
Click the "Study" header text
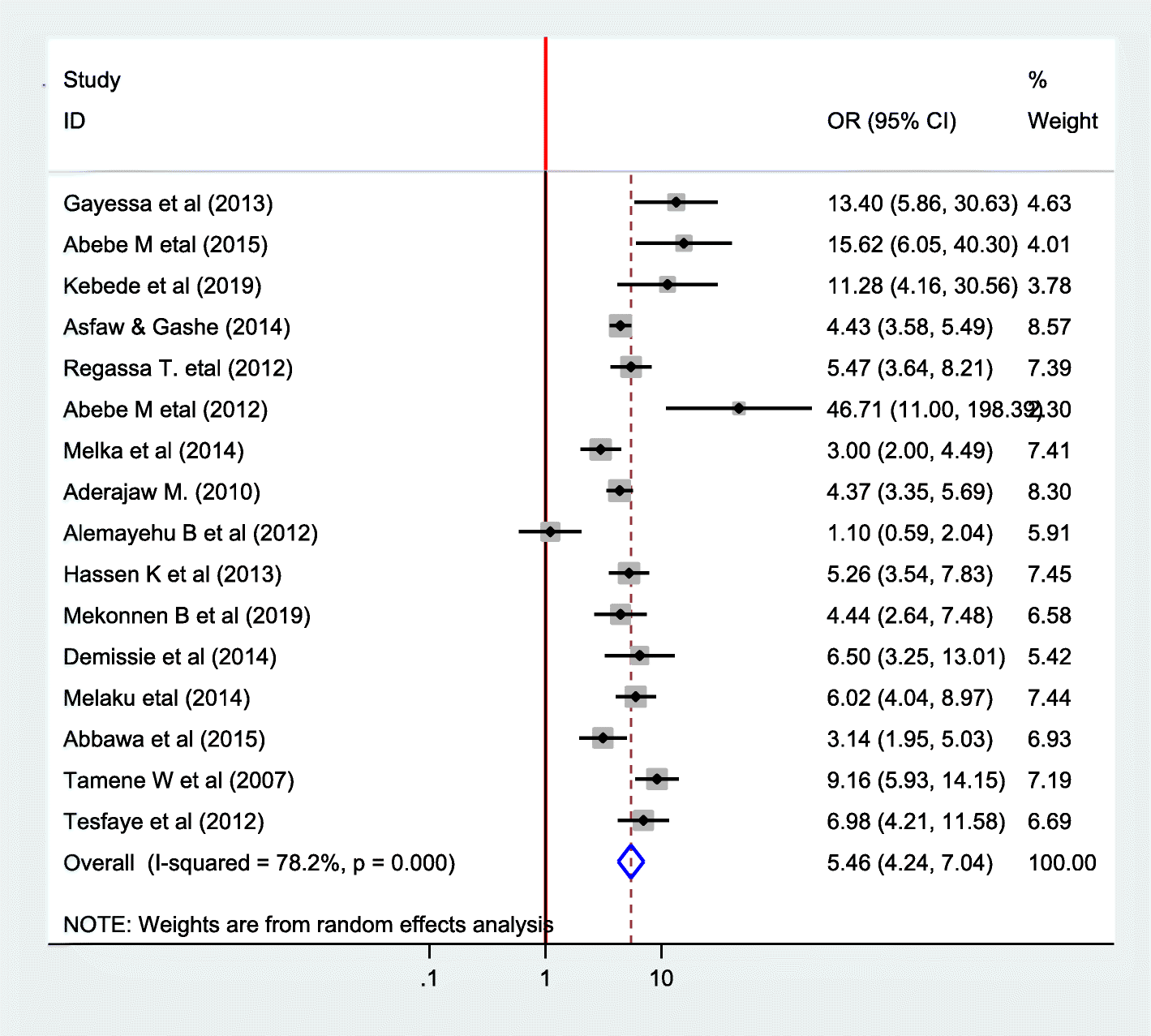[92, 80]
